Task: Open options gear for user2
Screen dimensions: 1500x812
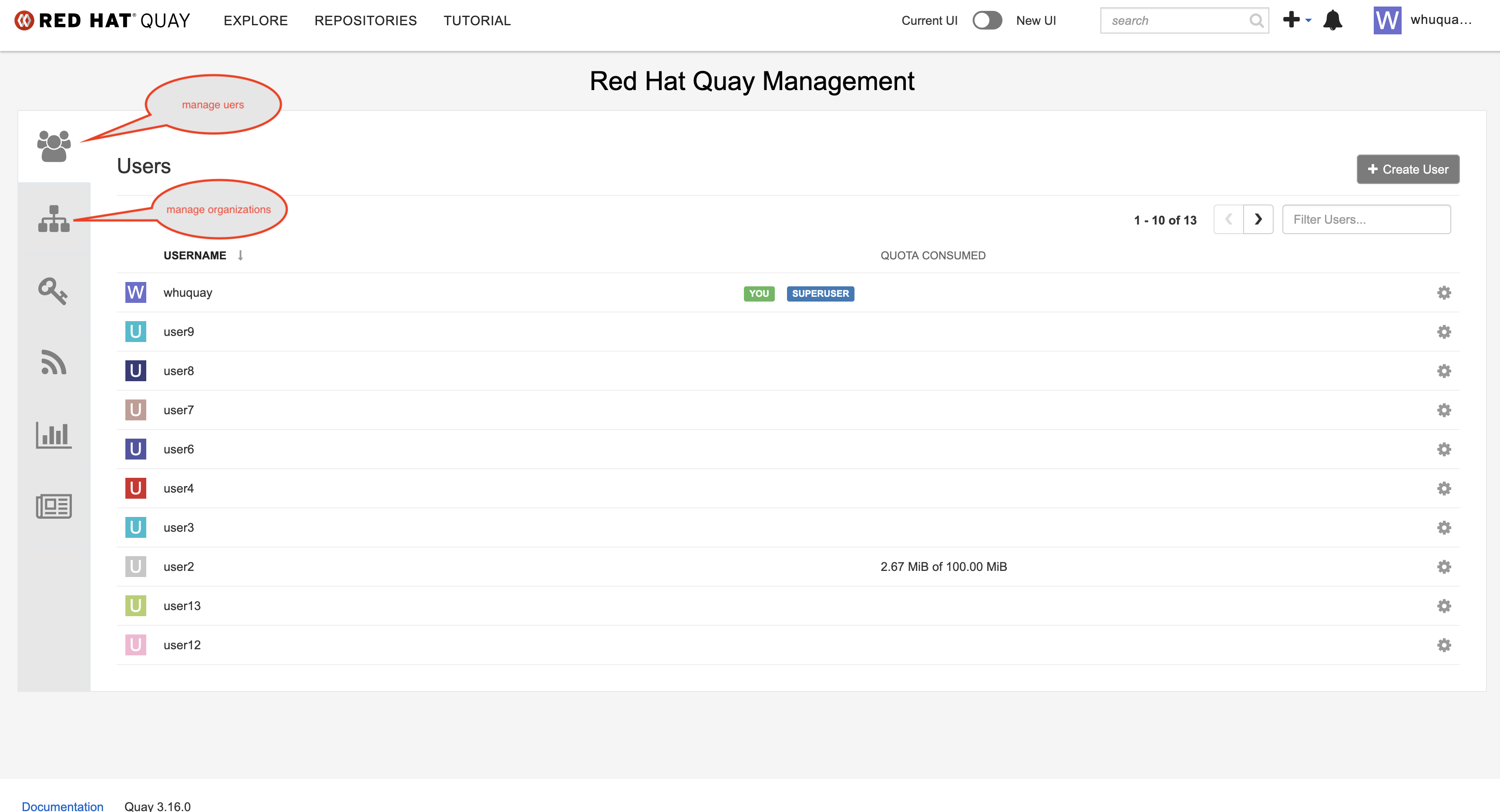Action: tap(1443, 567)
